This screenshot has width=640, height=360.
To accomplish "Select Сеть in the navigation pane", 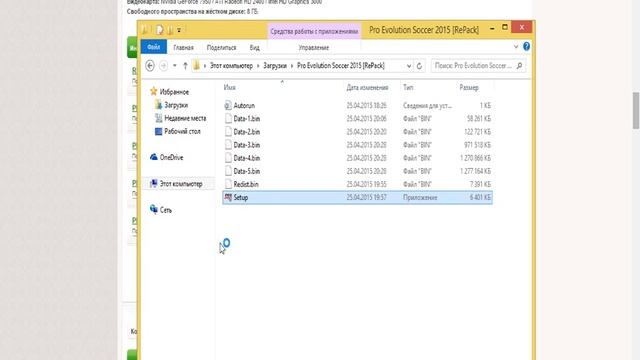I will [x=165, y=210].
